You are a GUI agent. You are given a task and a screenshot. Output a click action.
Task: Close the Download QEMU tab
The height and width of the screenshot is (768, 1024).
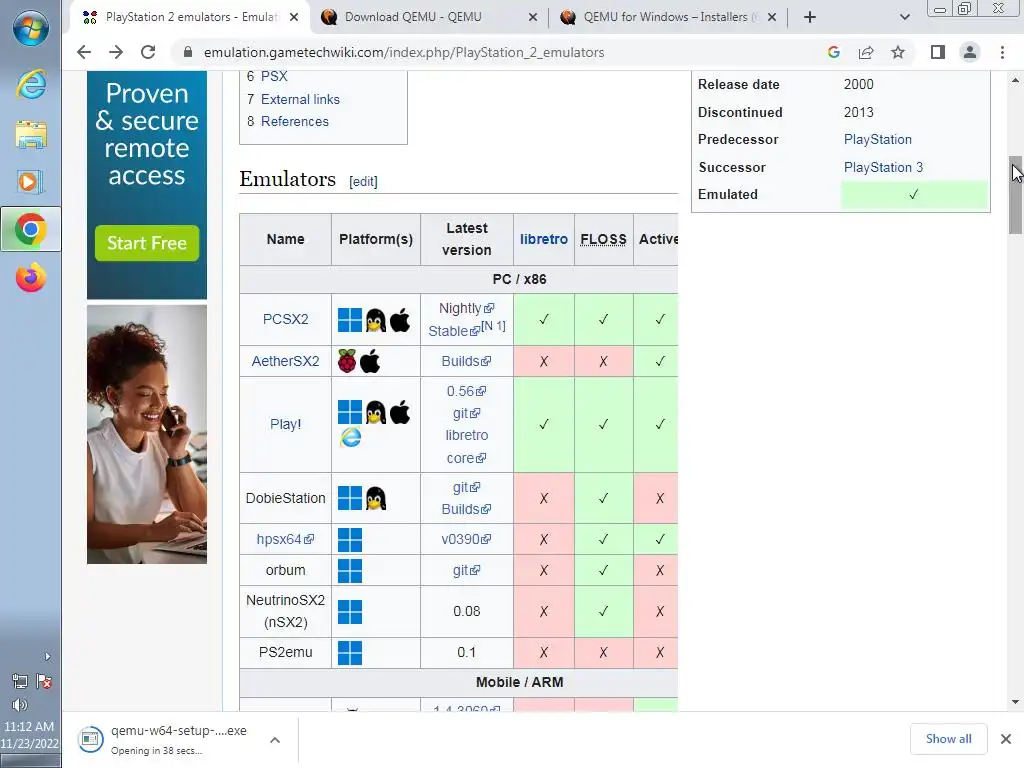[x=533, y=17]
